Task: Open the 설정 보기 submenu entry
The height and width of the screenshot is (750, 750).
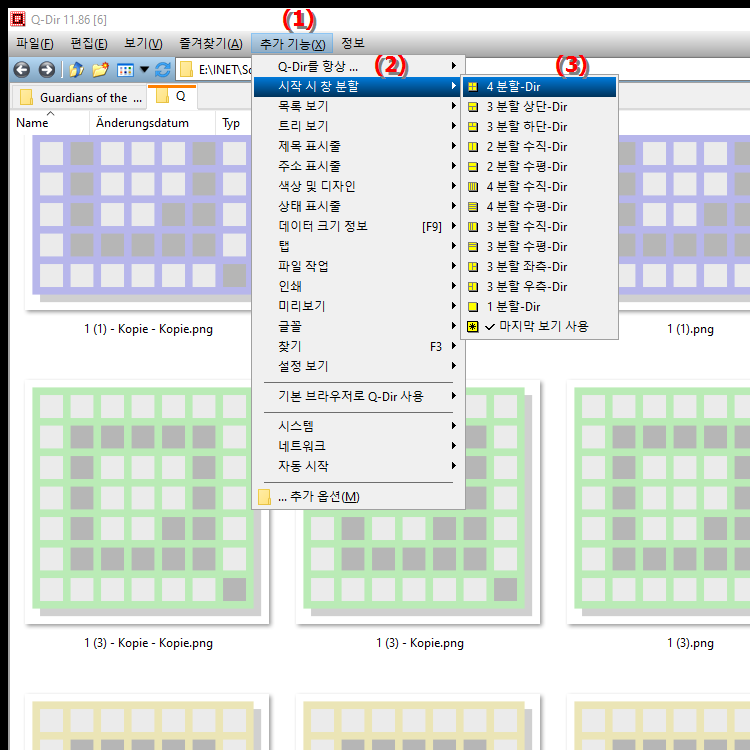Action: [358, 366]
